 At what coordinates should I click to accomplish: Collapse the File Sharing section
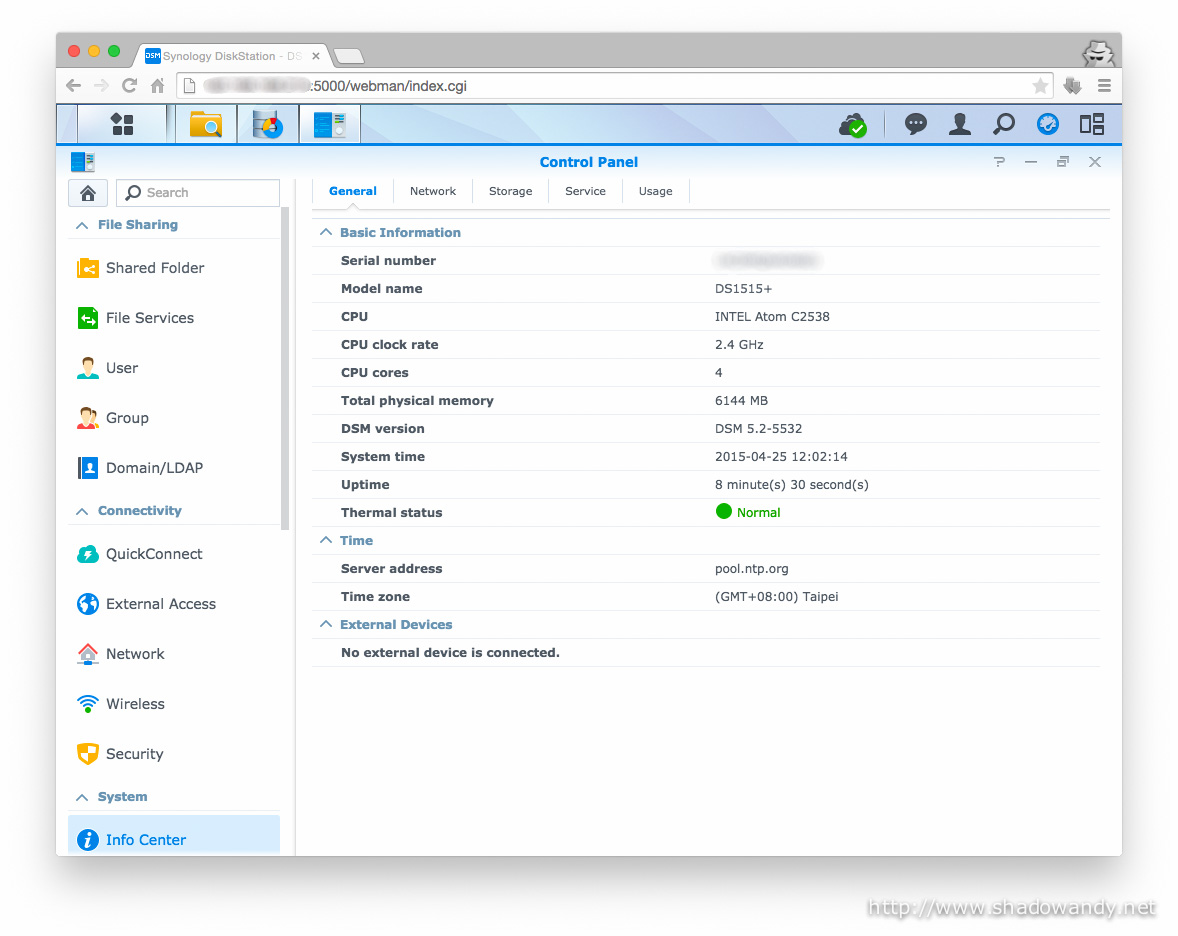(x=82, y=225)
